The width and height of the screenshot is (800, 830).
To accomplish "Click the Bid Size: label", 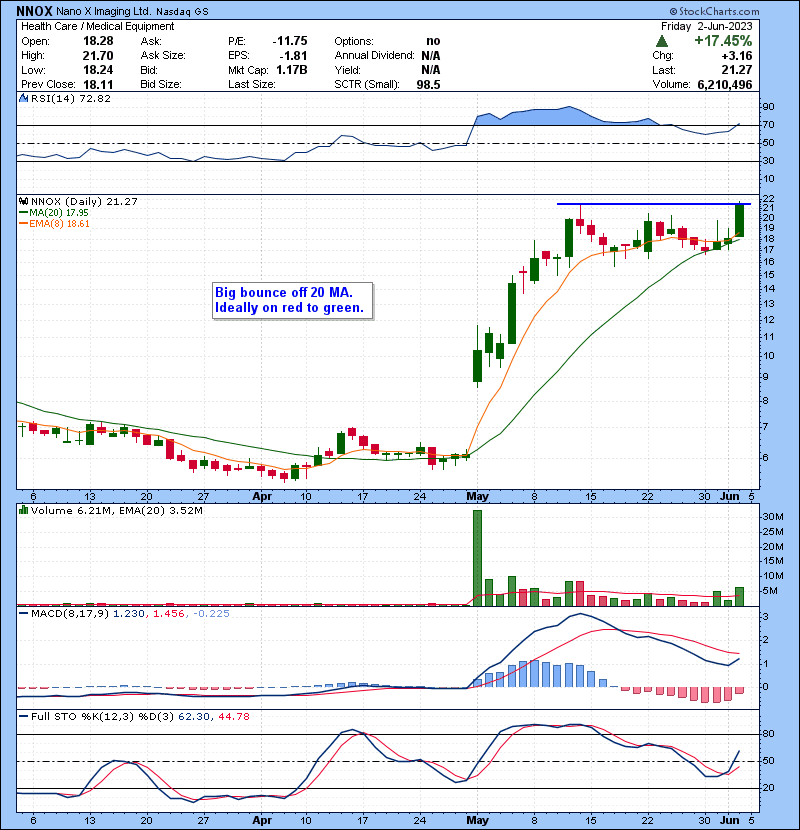I will point(161,84).
